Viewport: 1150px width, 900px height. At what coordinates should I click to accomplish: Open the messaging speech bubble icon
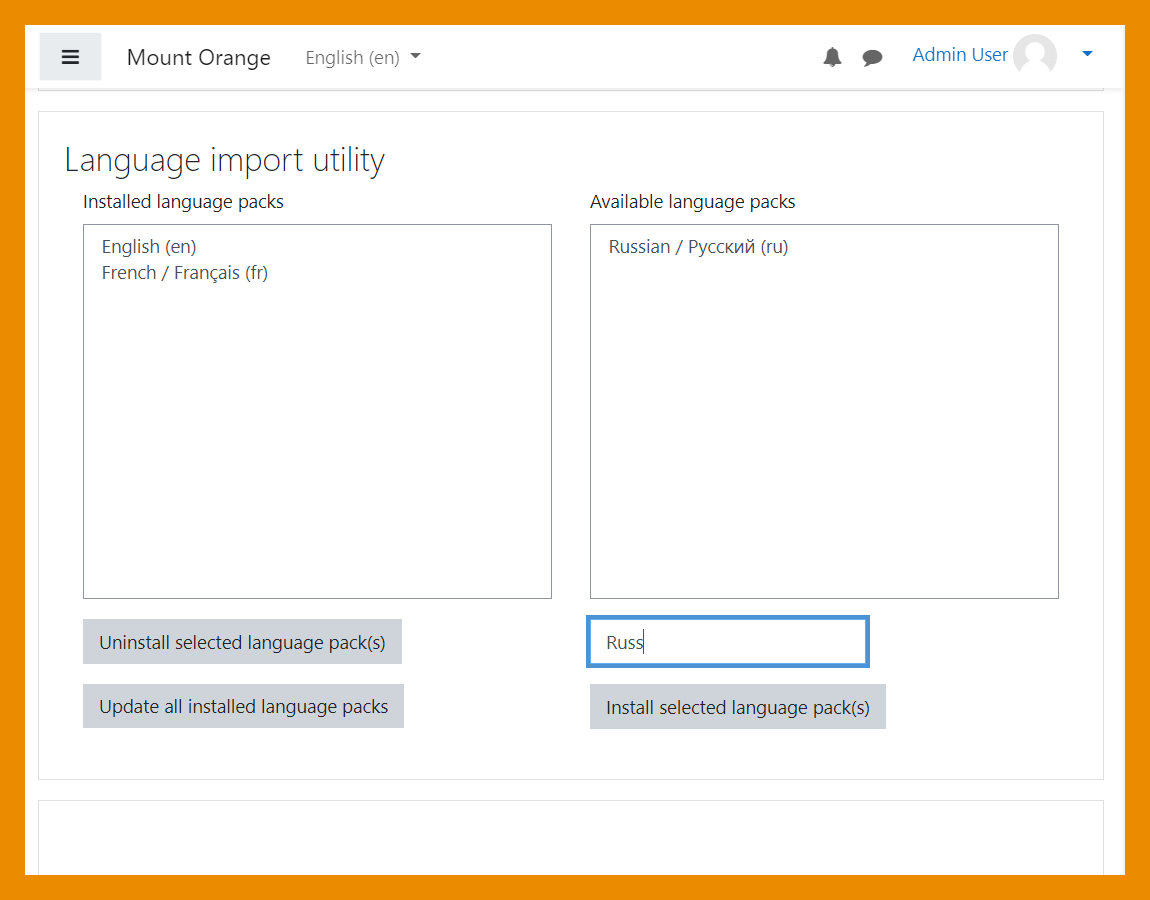(872, 57)
